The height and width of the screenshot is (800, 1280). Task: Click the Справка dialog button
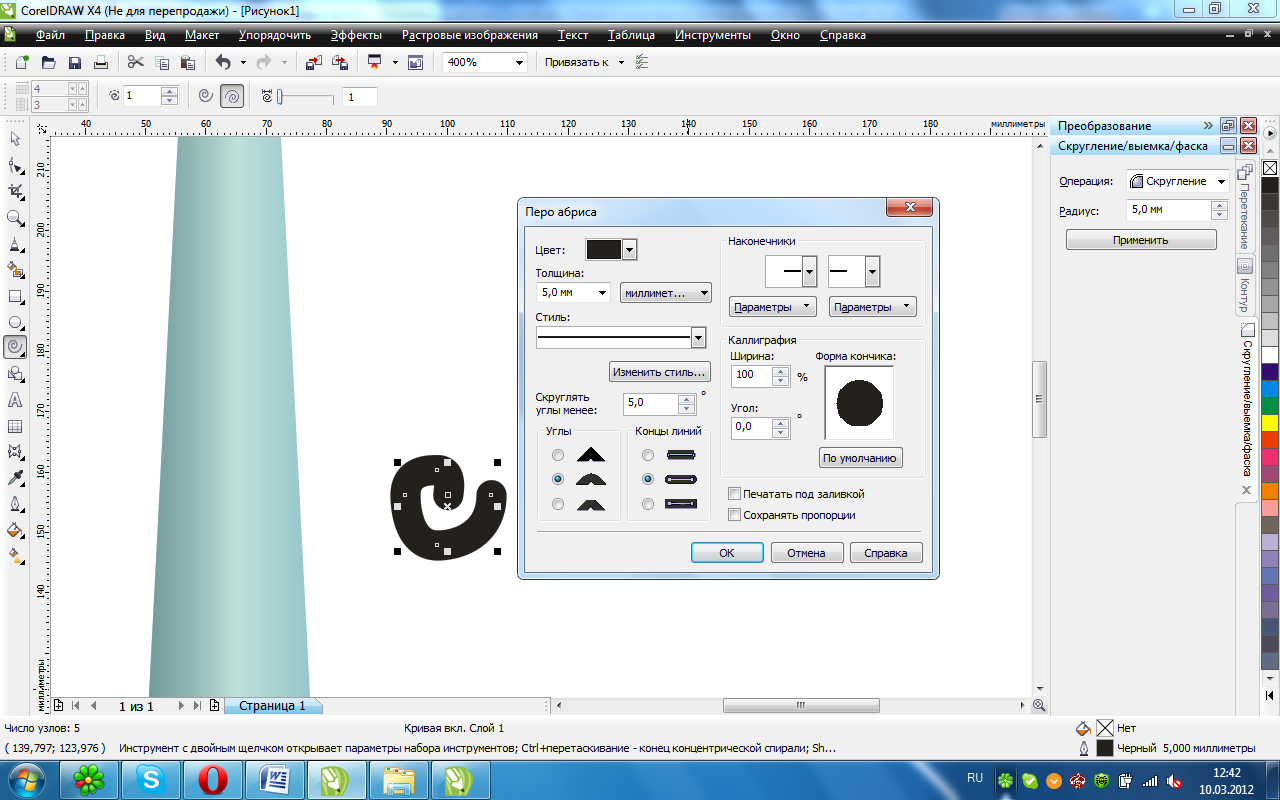coord(886,553)
